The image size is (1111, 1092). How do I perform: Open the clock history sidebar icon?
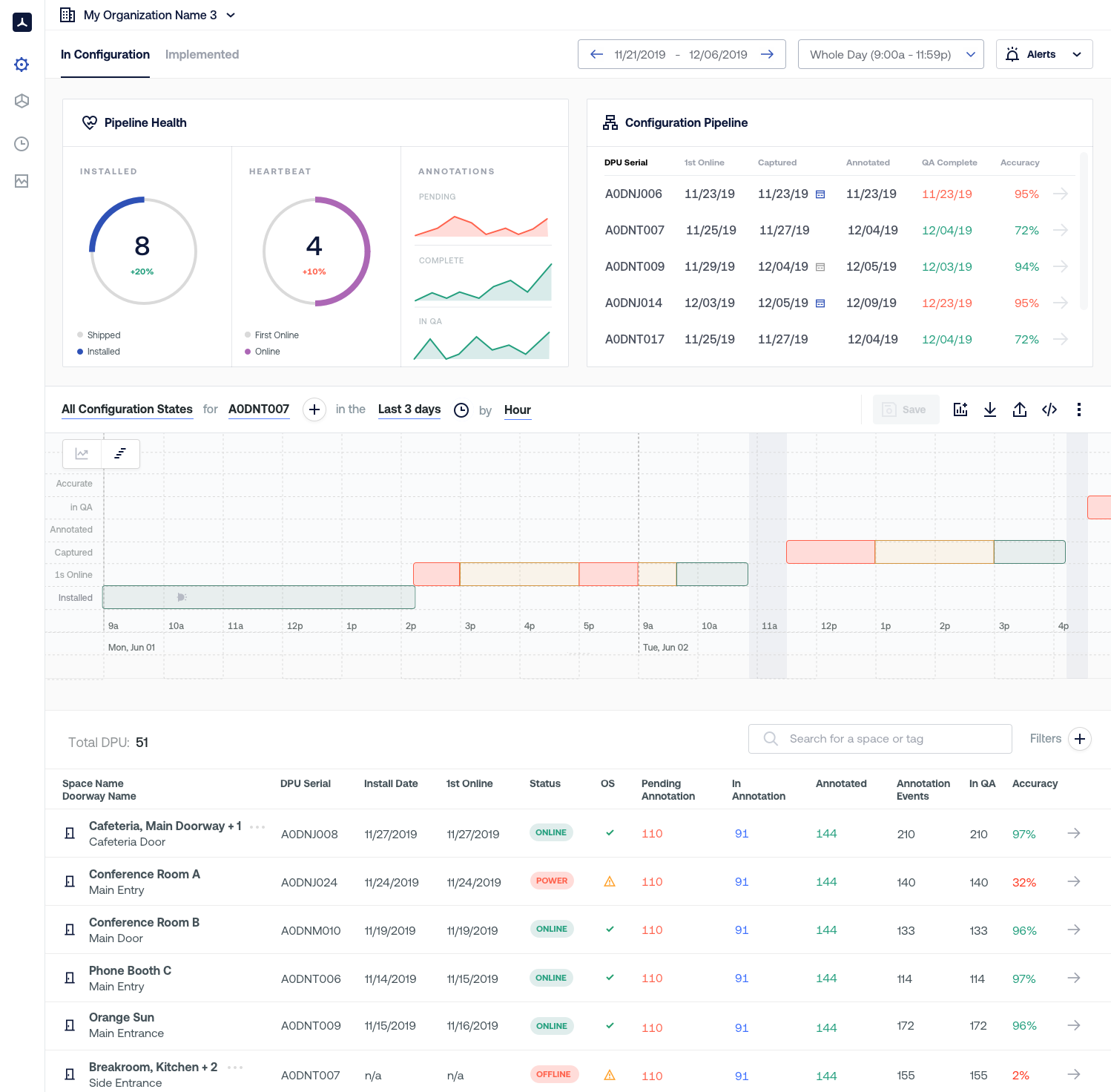(x=22, y=144)
